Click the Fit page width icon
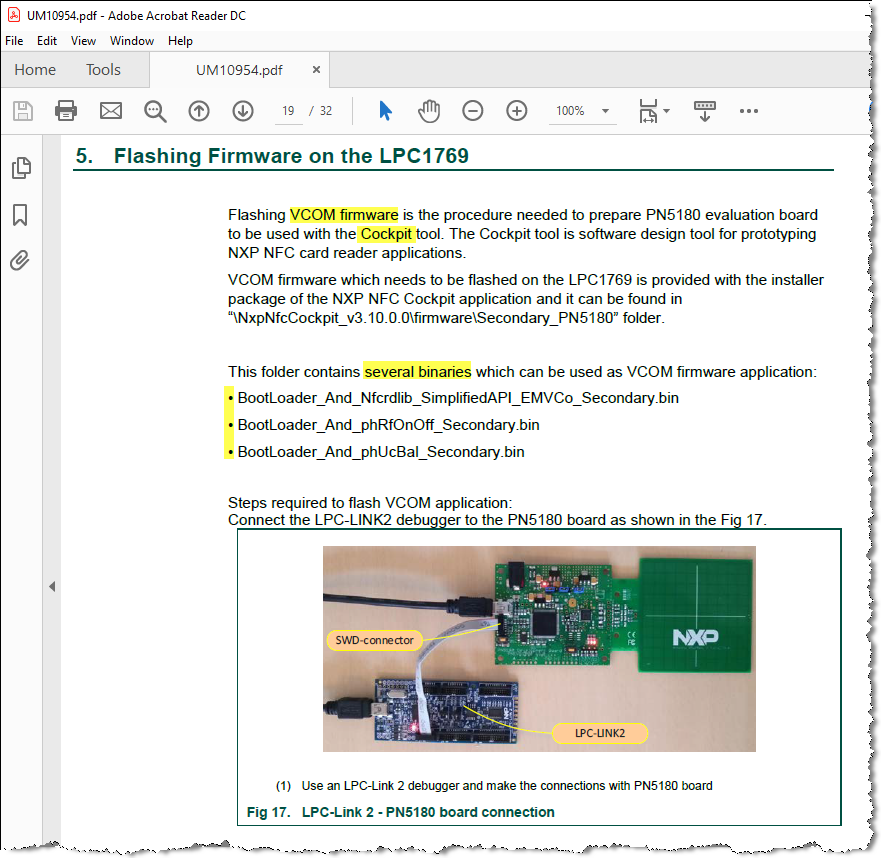Image resolution: width=881 pixels, height=858 pixels. pyautogui.click(x=648, y=111)
